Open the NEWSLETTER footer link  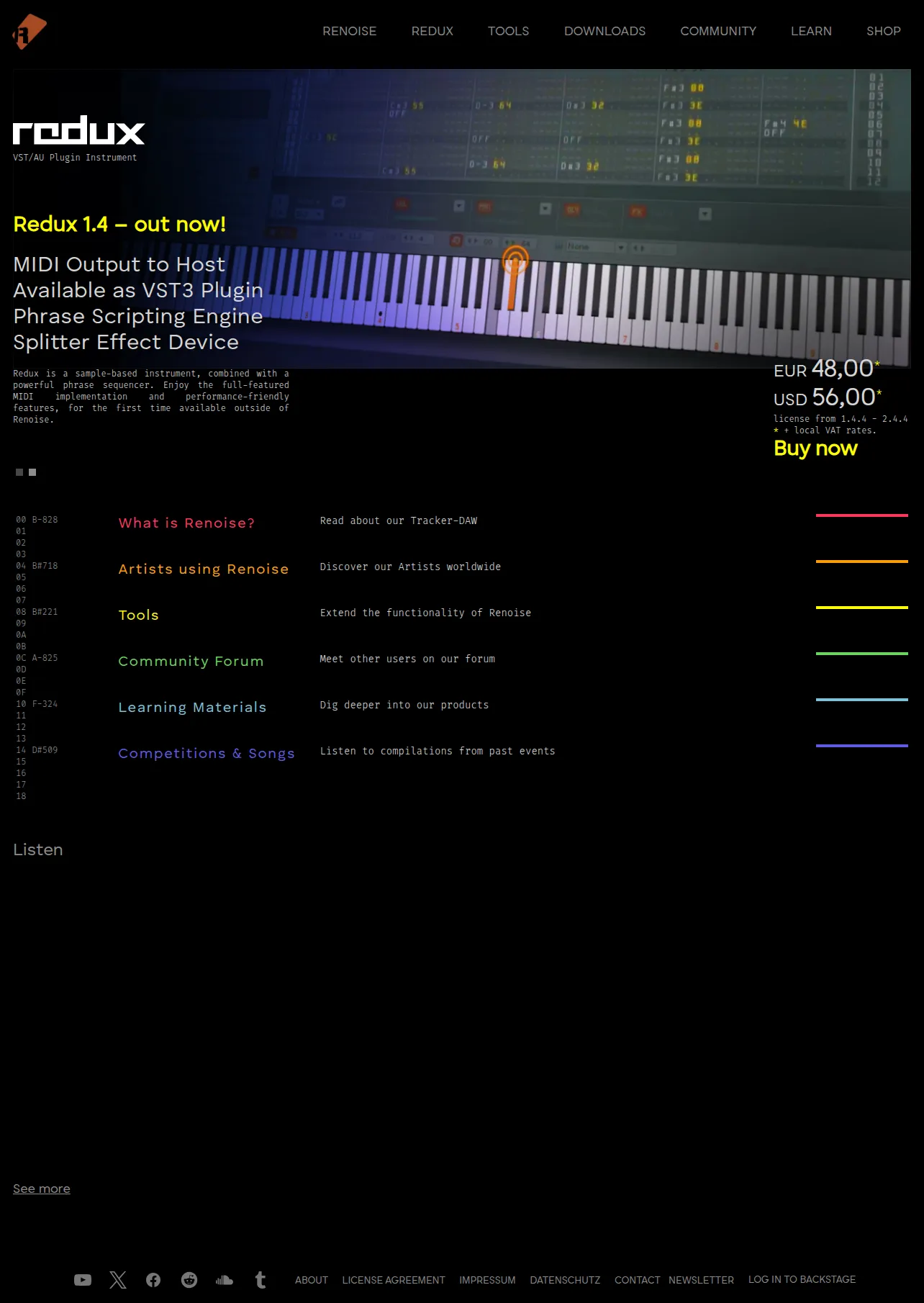point(702,1280)
